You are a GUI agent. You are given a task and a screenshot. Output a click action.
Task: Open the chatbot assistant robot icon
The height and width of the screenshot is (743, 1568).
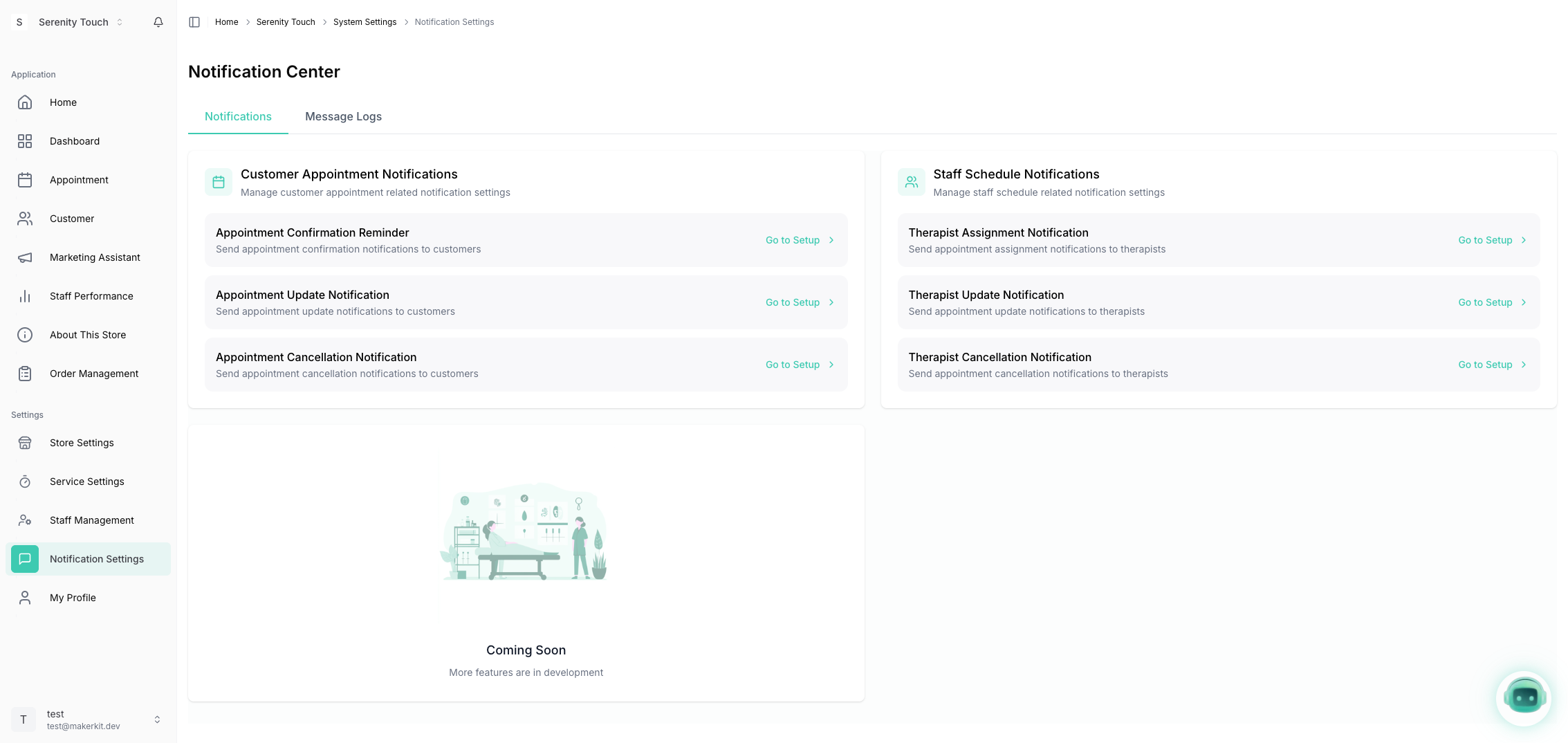click(1524, 697)
